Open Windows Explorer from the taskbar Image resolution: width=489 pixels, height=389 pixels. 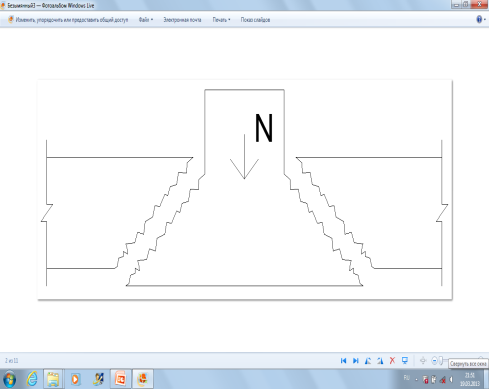[53, 379]
